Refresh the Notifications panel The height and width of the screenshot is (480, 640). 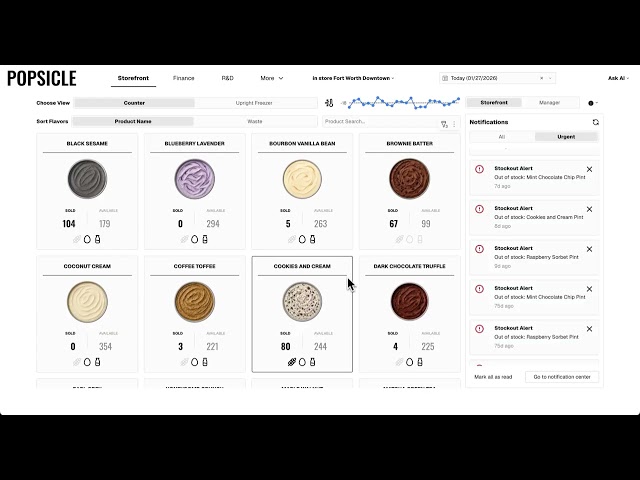click(596, 122)
